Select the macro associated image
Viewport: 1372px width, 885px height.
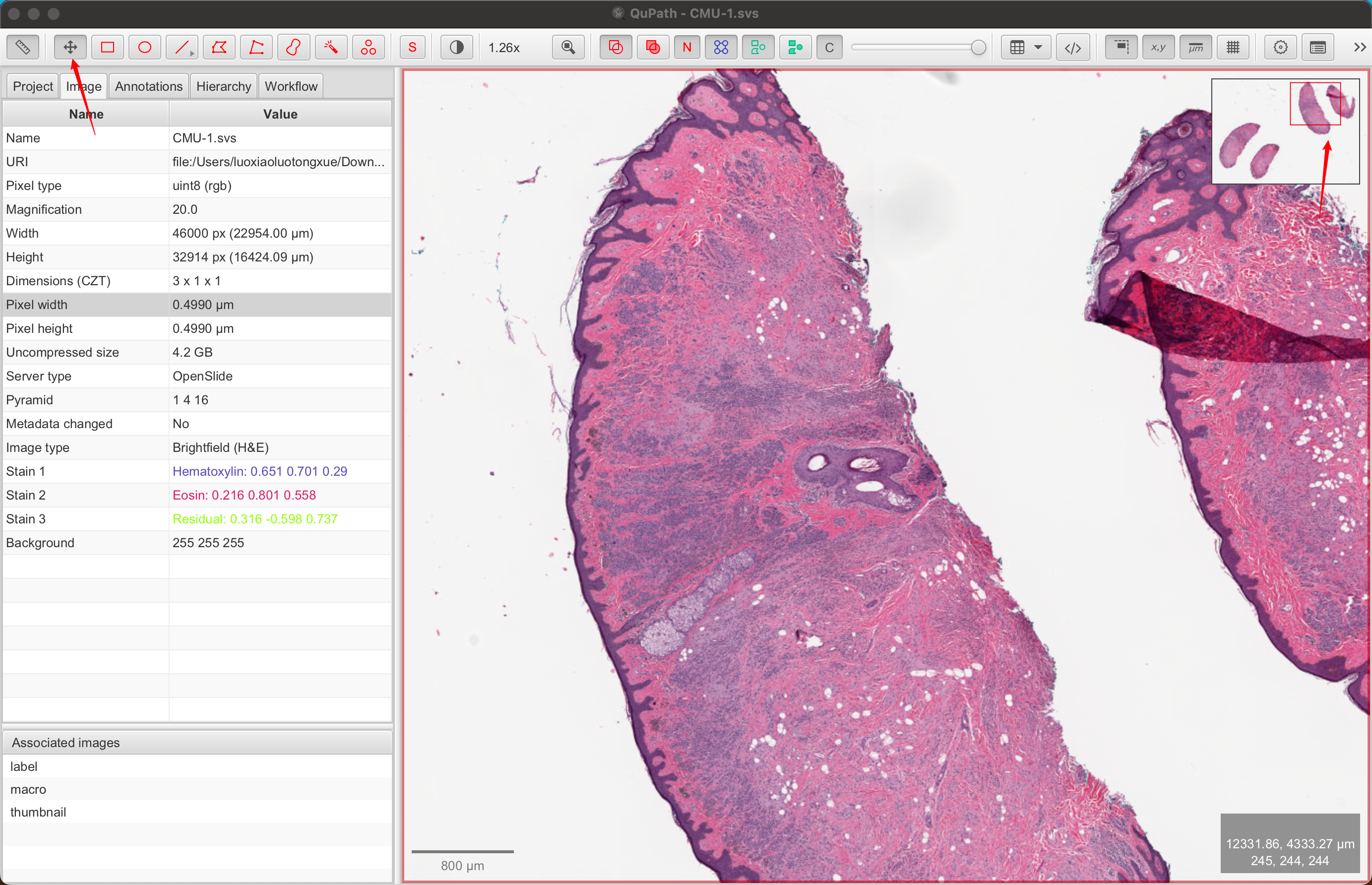tap(28, 789)
